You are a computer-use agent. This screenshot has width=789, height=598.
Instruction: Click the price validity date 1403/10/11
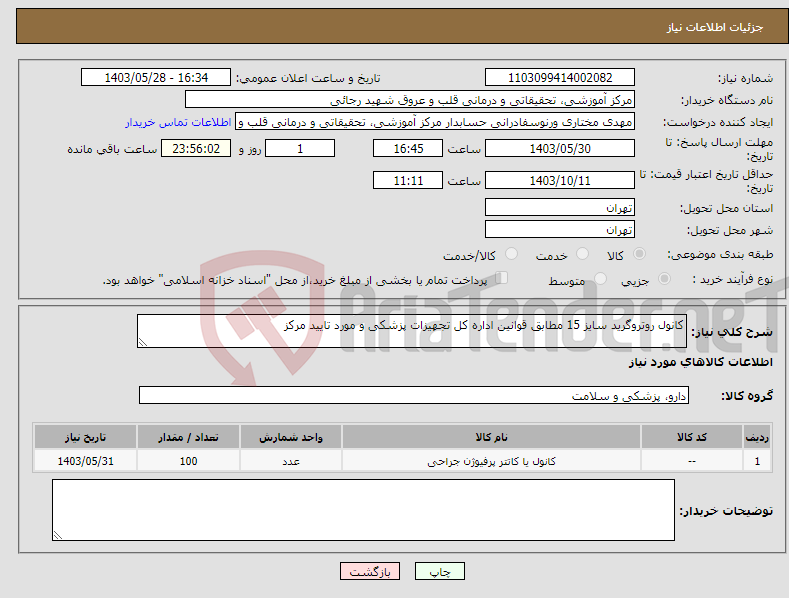click(x=560, y=180)
